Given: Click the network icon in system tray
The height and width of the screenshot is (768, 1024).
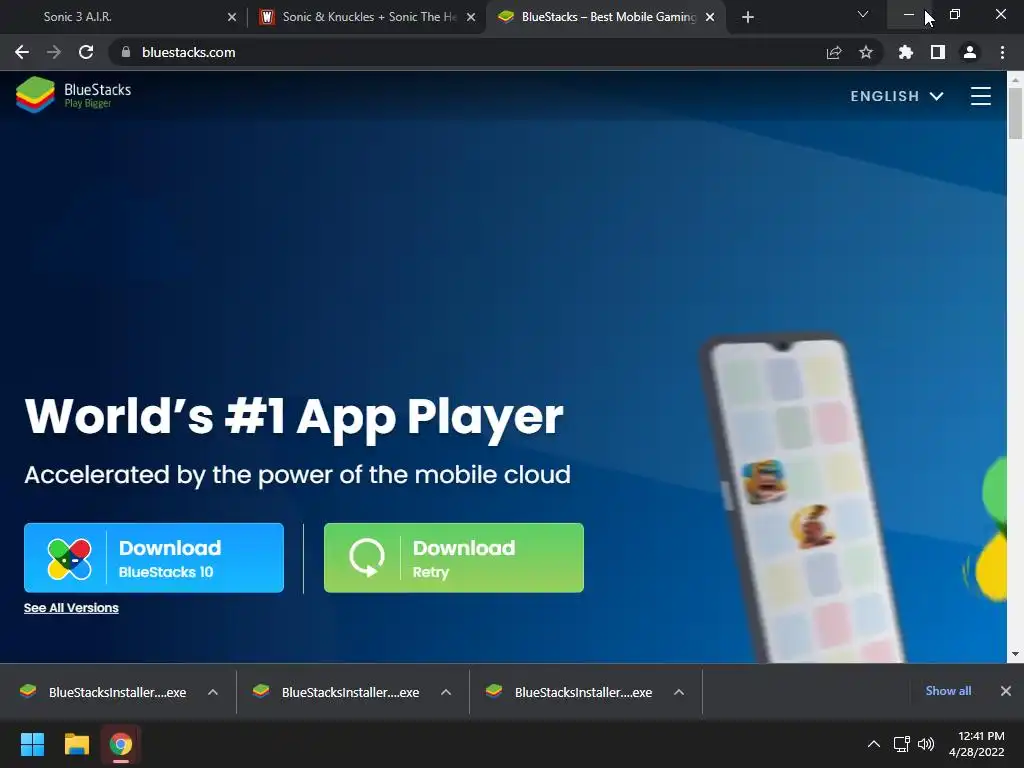Looking at the screenshot, I should [902, 744].
